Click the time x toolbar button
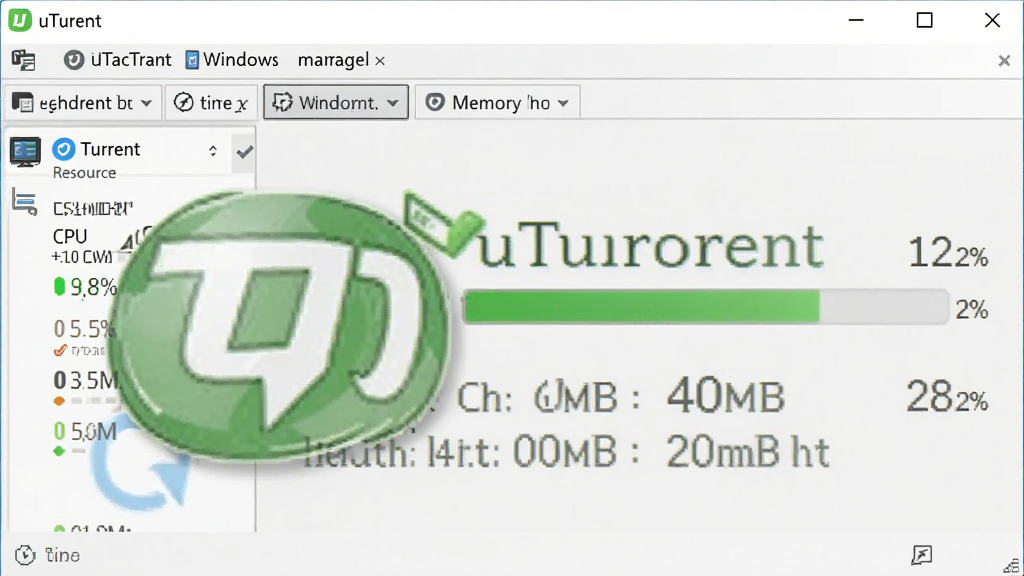1024x576 pixels. point(211,103)
